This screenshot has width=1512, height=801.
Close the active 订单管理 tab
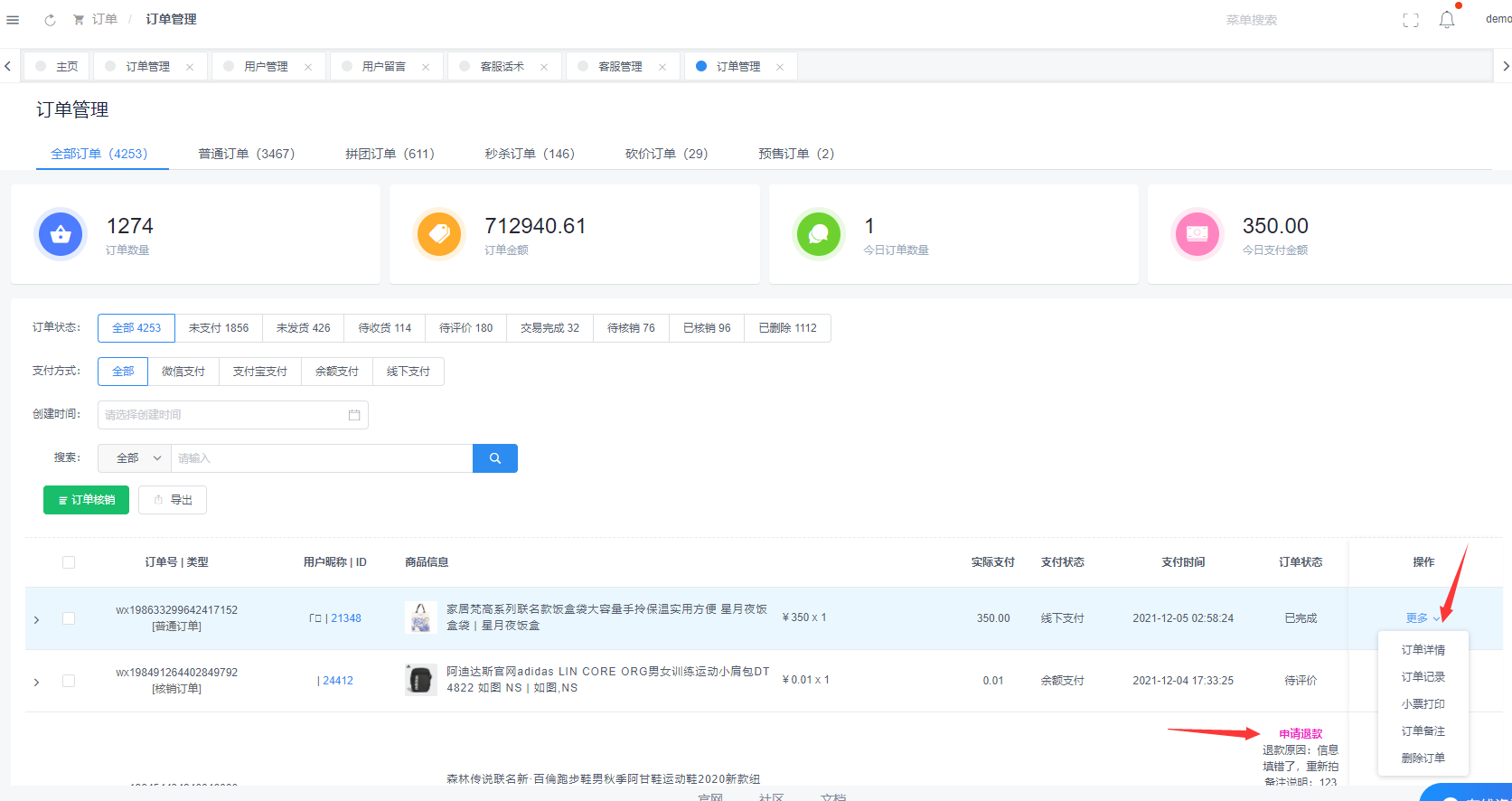[780, 67]
